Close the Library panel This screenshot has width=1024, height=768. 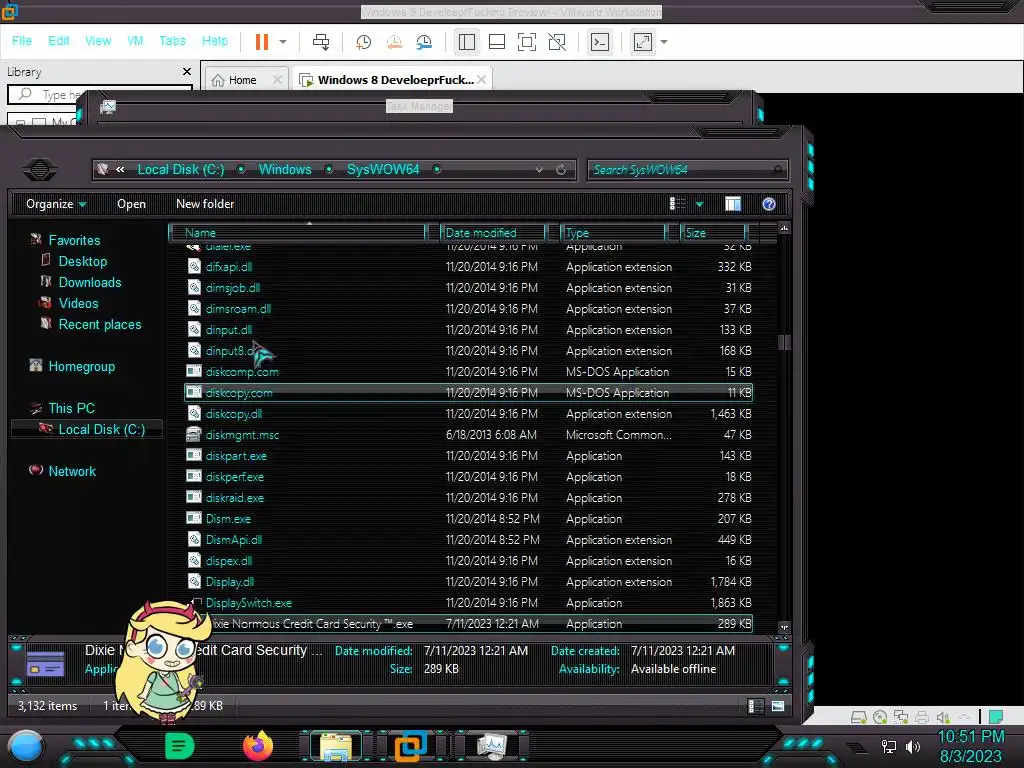[x=187, y=71]
